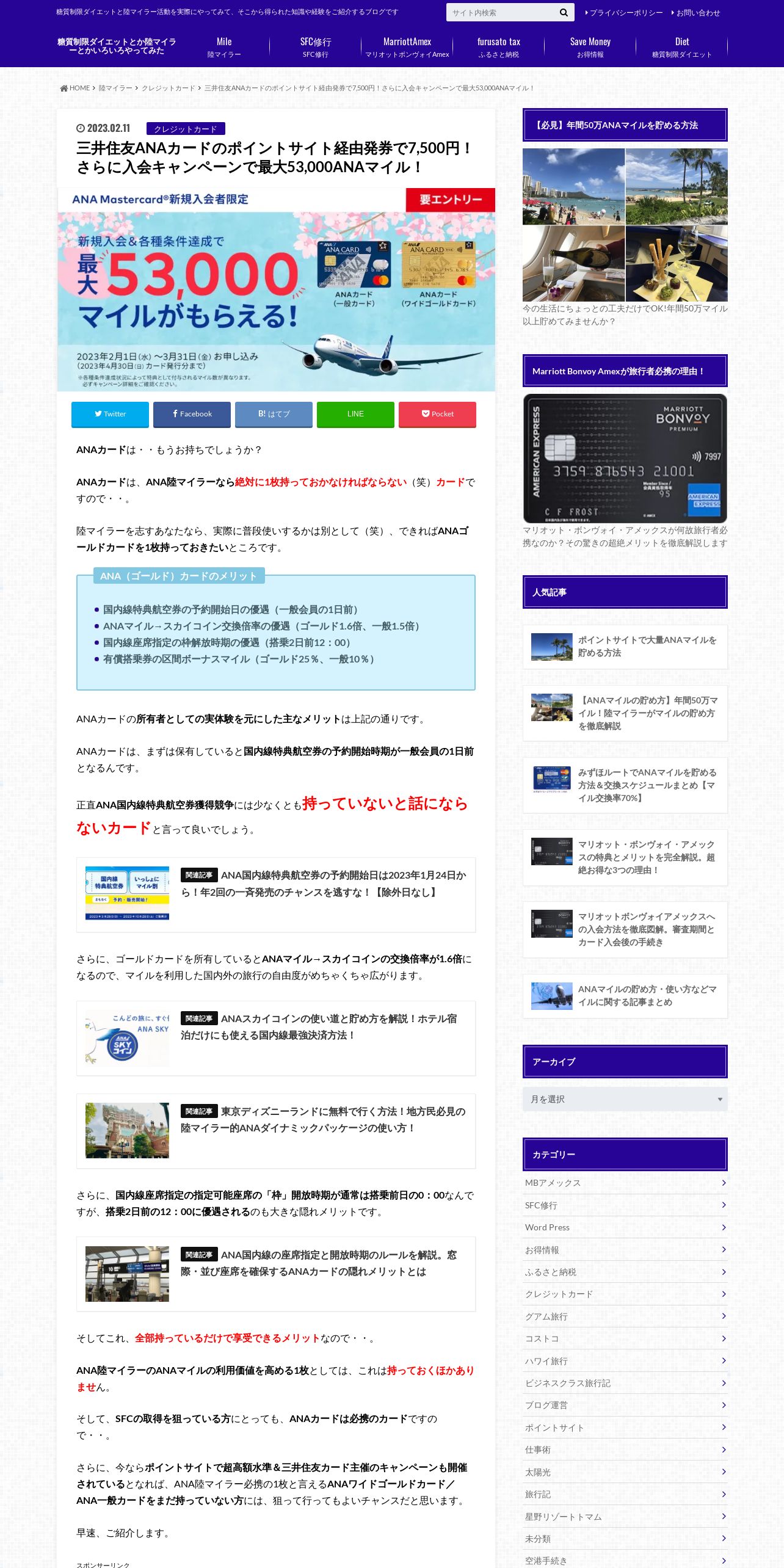The height and width of the screenshot is (1568, 784).
Task: Click the クレジットカード category tag
Action: coord(186,129)
